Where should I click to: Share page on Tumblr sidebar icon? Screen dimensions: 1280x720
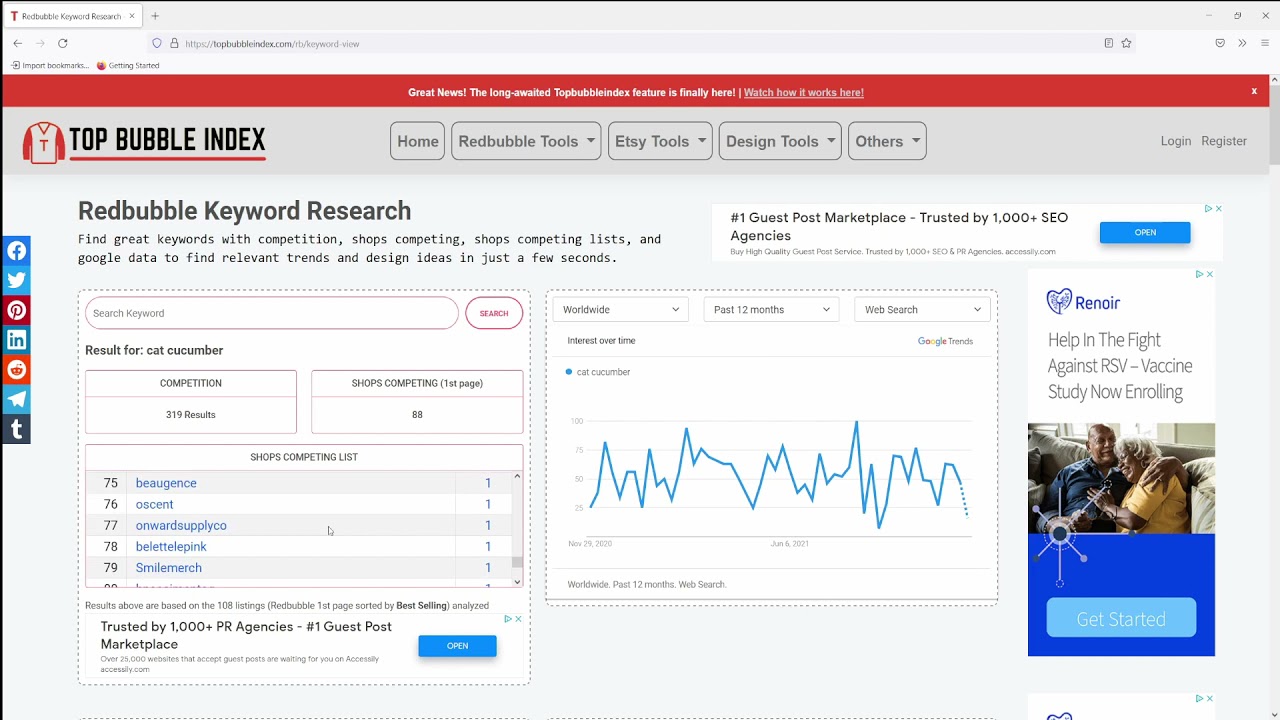click(16, 429)
